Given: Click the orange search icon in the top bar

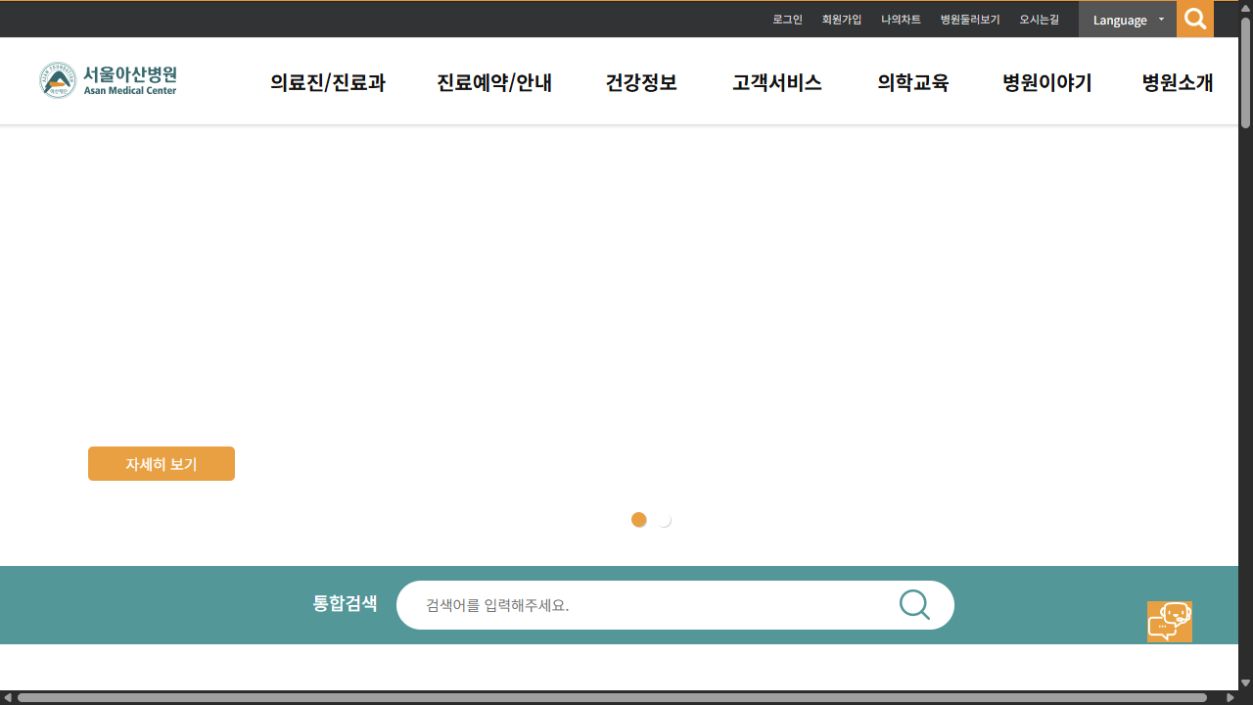Looking at the screenshot, I should click(1195, 19).
